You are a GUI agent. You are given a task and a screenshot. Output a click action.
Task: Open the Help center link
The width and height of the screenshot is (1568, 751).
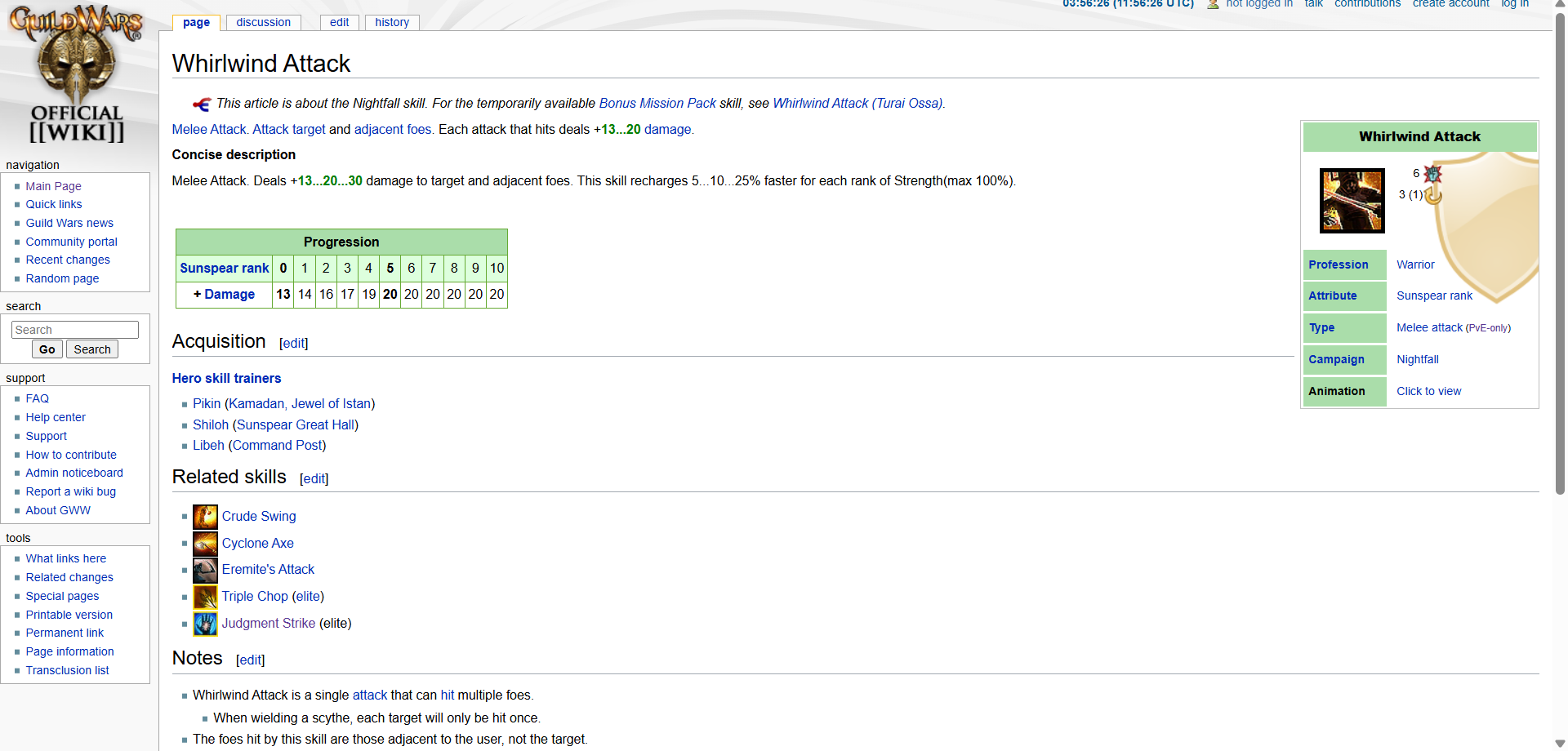[56, 417]
